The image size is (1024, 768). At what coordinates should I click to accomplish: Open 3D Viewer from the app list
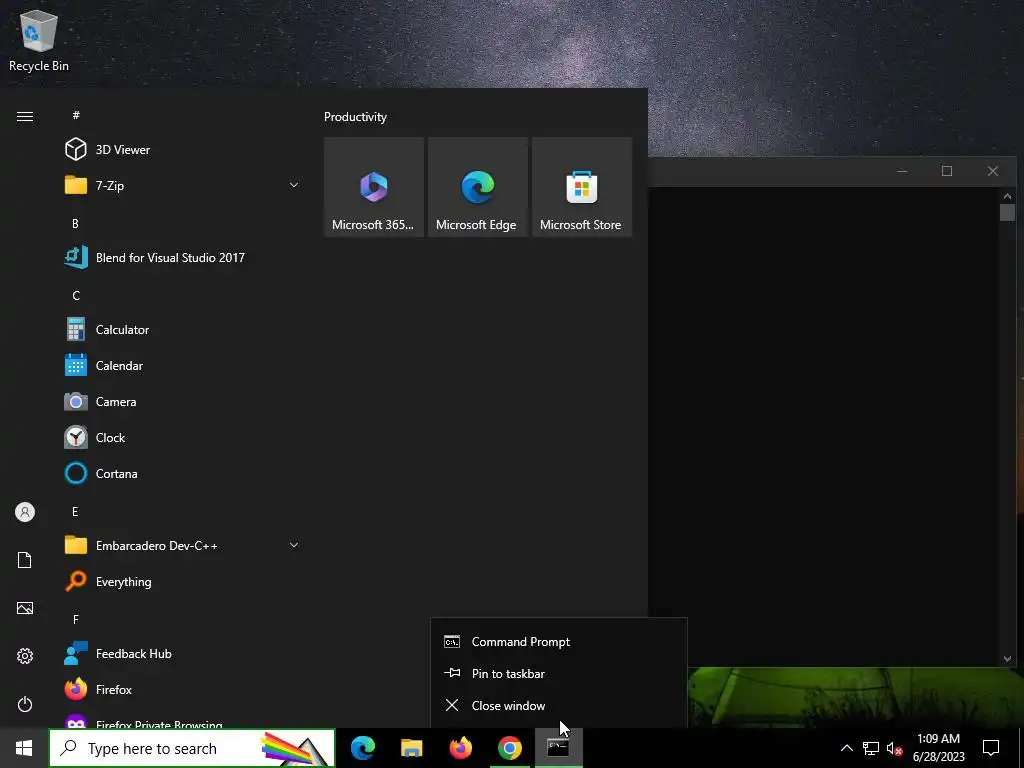click(181, 150)
